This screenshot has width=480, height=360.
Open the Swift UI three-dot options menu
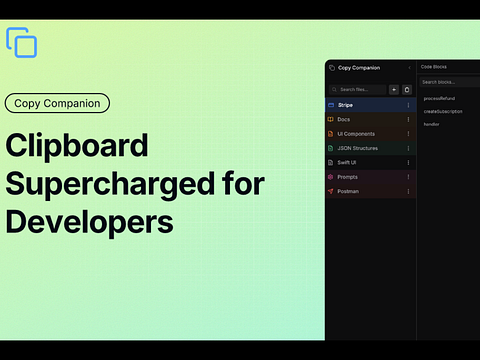pos(408,163)
